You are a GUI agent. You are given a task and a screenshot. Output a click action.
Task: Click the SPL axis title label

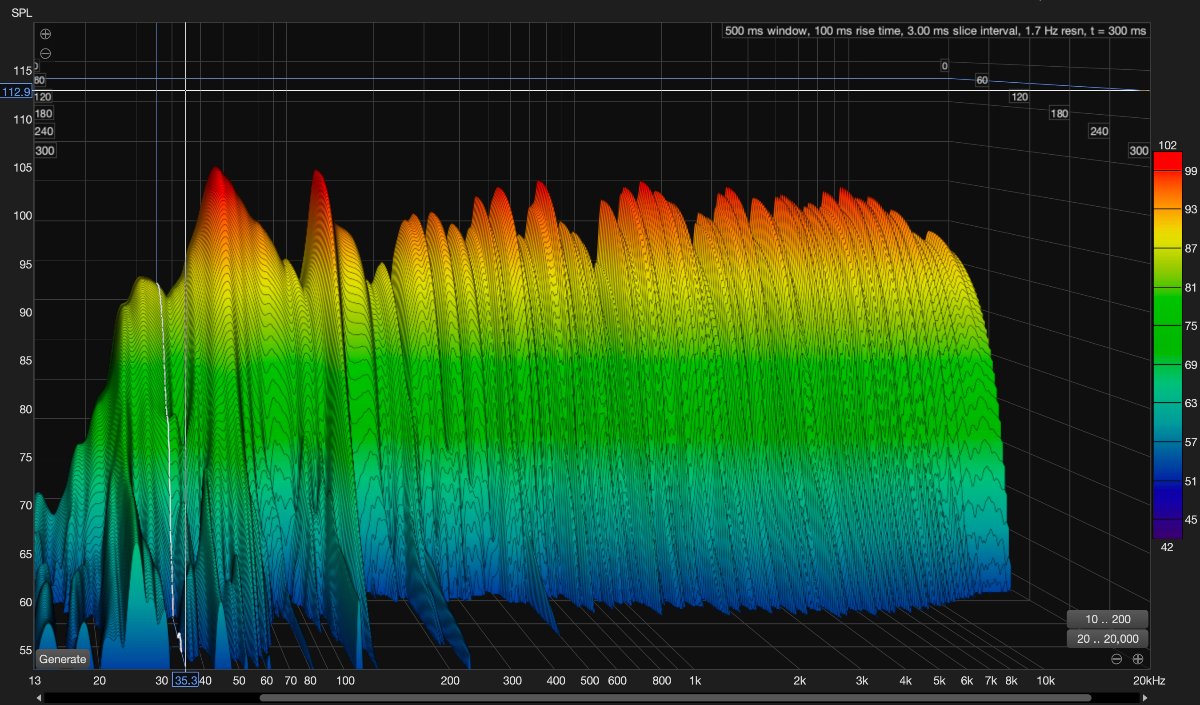tap(22, 12)
